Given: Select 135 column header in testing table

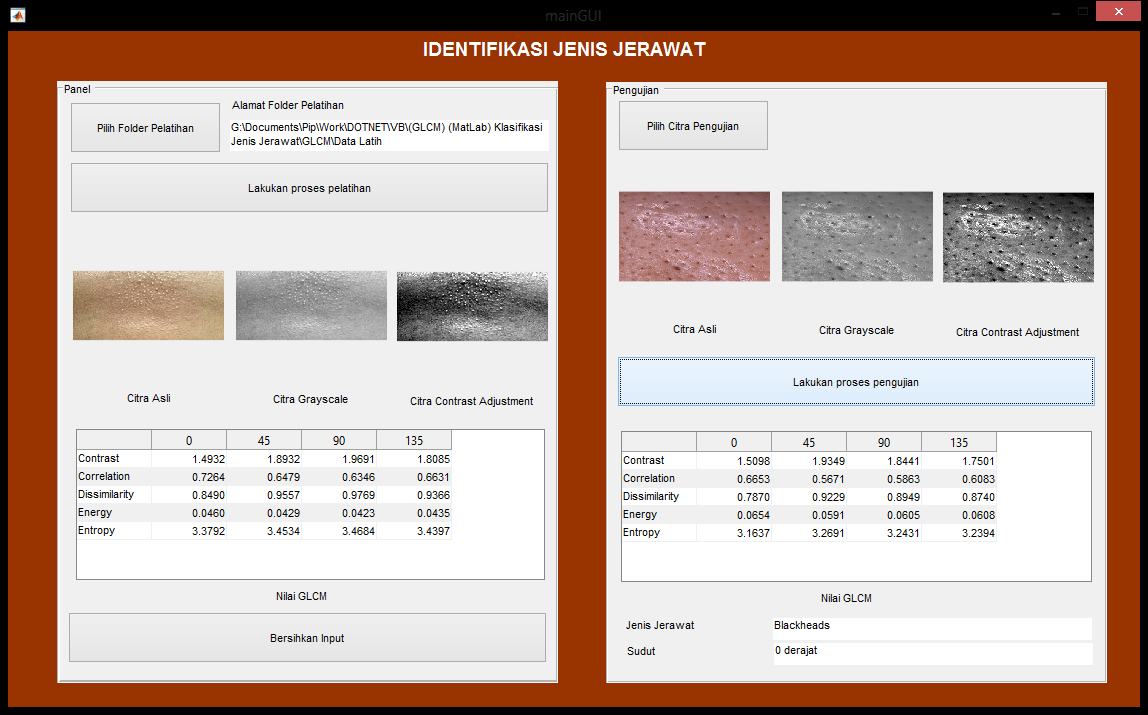Looking at the screenshot, I should (x=959, y=442).
